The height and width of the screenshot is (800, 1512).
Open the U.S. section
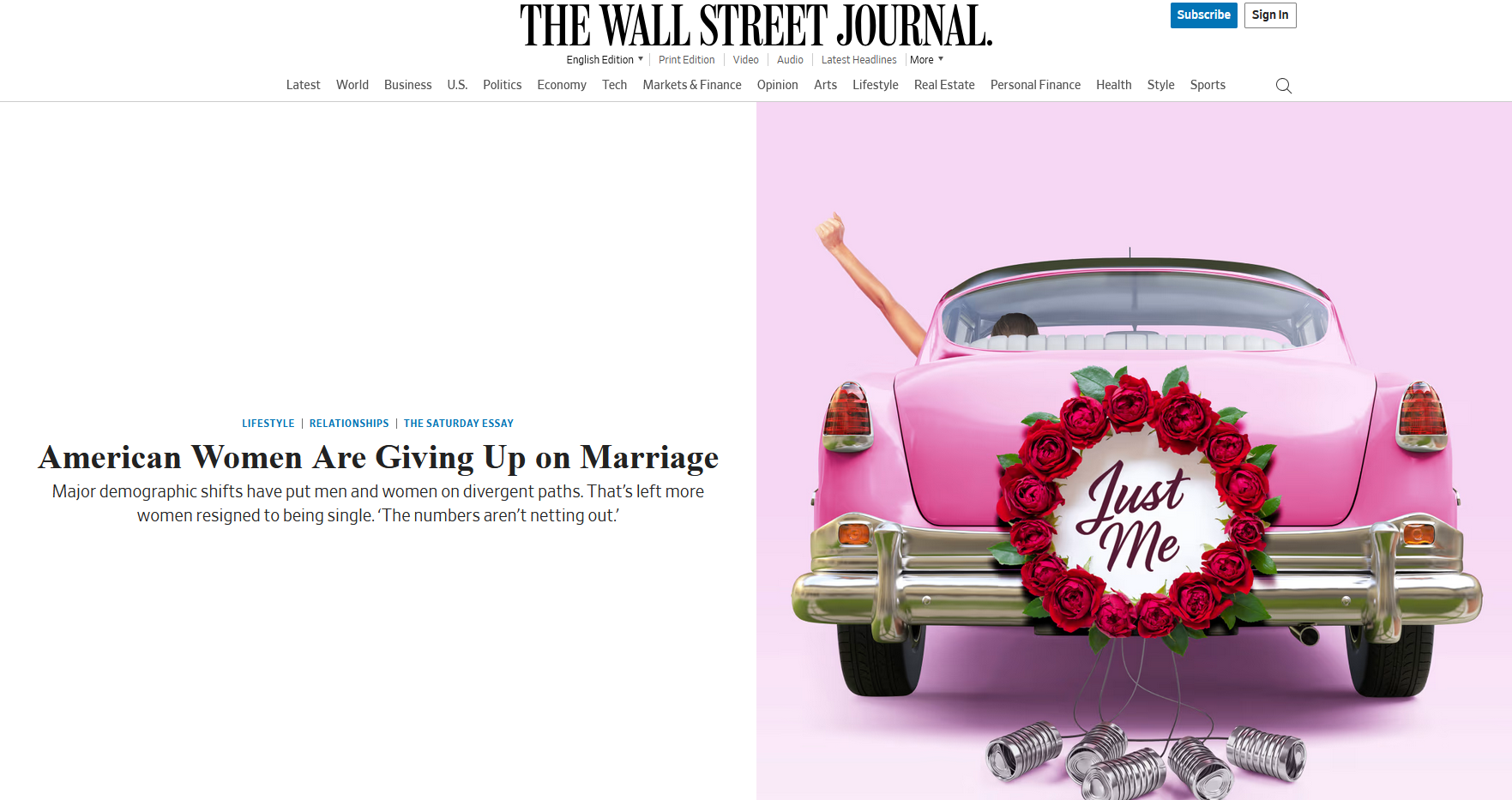[x=457, y=85]
